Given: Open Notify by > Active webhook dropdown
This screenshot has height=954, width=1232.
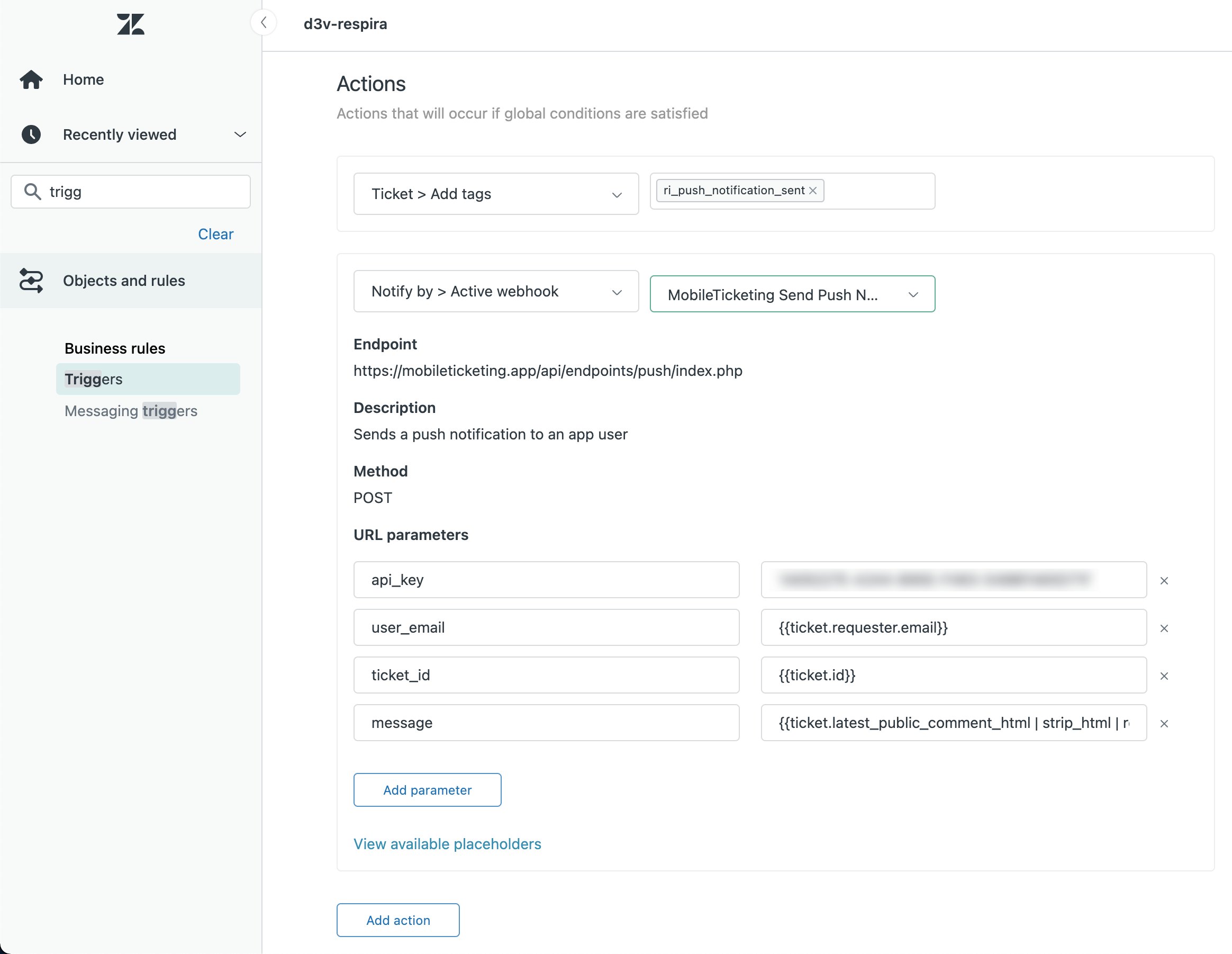Looking at the screenshot, I should tap(495, 291).
